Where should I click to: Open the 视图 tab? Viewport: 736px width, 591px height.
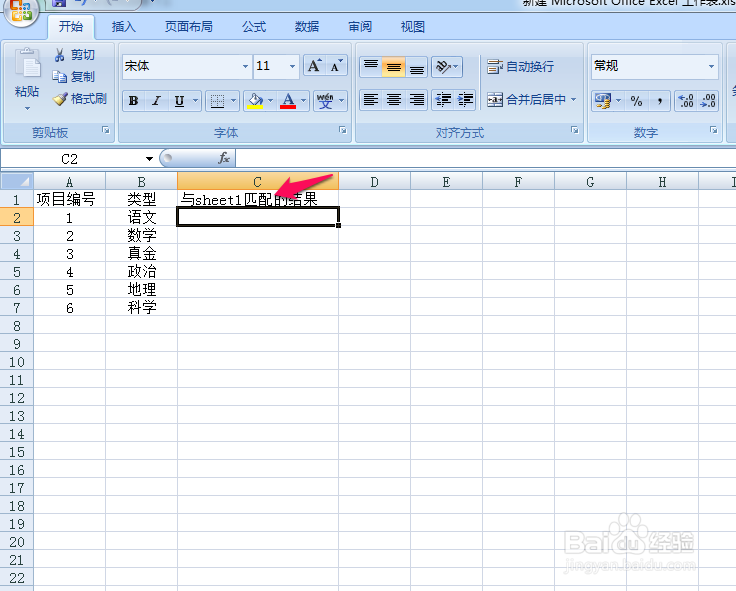[413, 27]
